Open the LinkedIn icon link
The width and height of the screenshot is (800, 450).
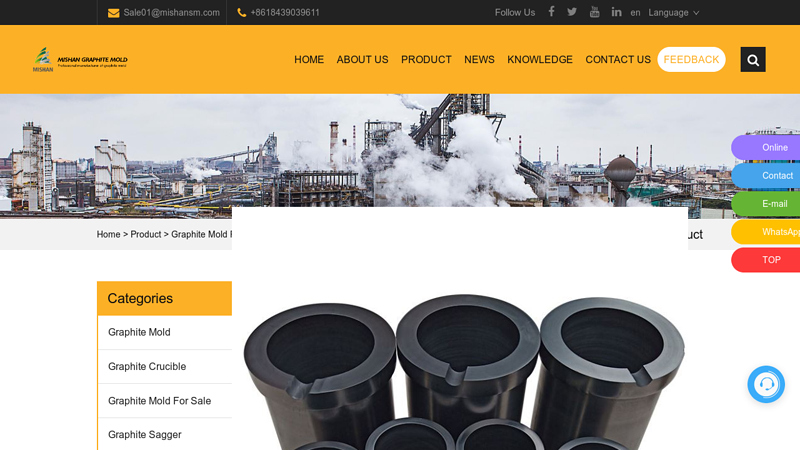pos(616,12)
